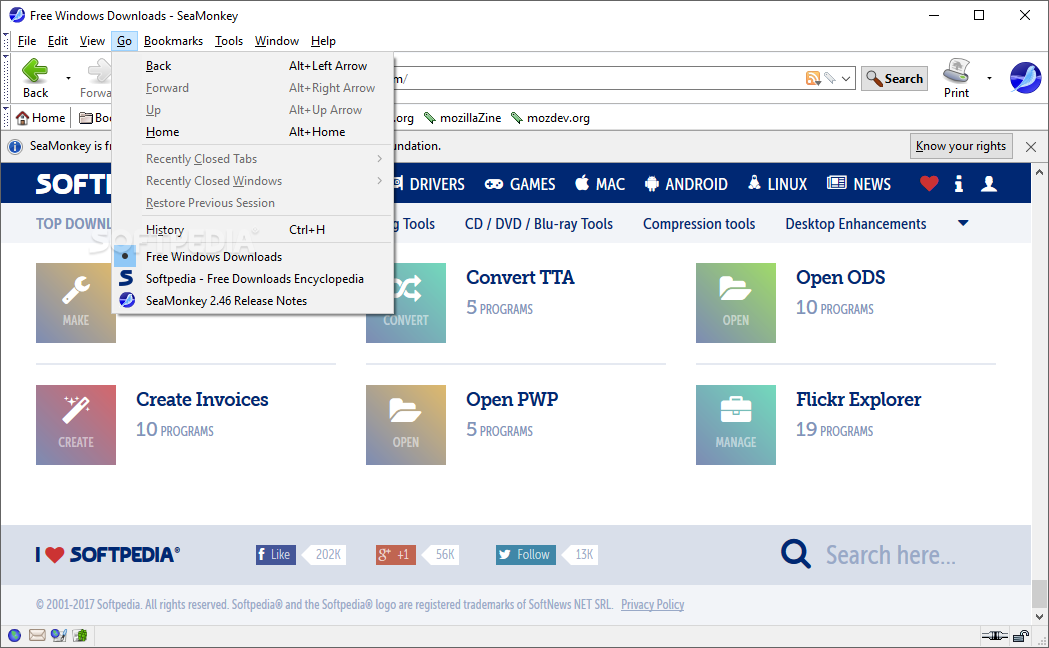Click the Convert TTA title link
This screenshot has height=648, width=1049.
(x=520, y=277)
